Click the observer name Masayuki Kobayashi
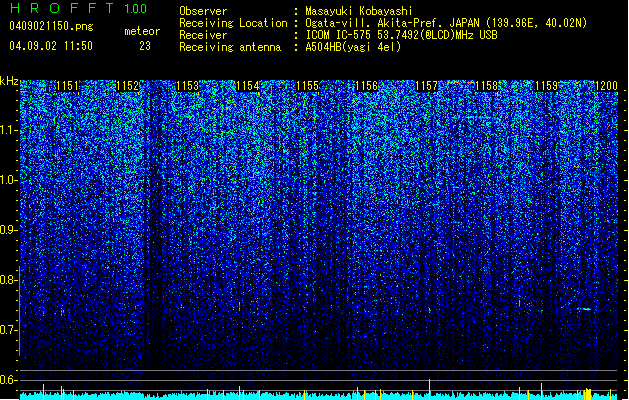Viewport: 629px width, 400px height. (x=359, y=11)
